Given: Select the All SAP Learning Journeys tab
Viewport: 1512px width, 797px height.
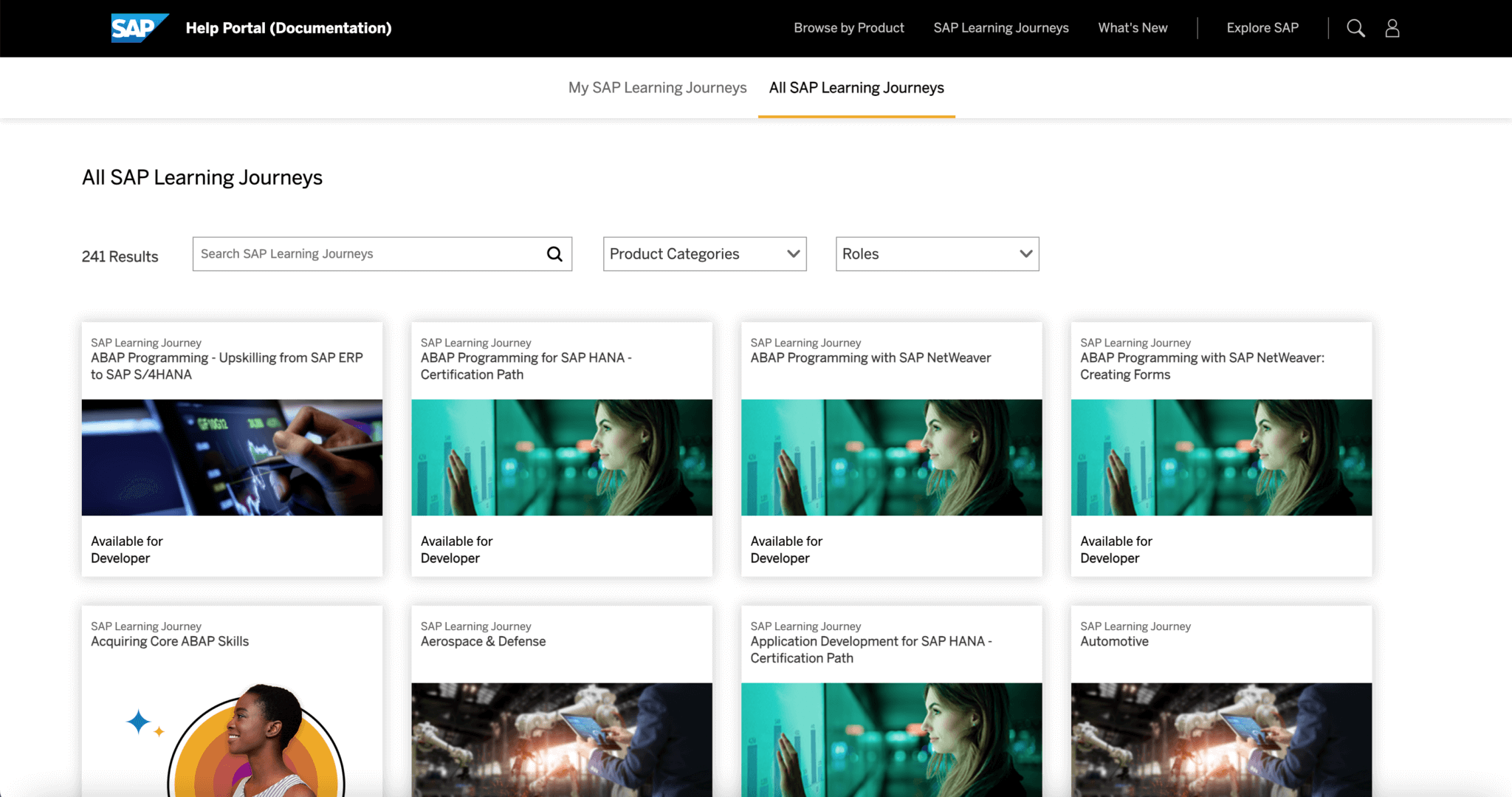Looking at the screenshot, I should (x=856, y=87).
